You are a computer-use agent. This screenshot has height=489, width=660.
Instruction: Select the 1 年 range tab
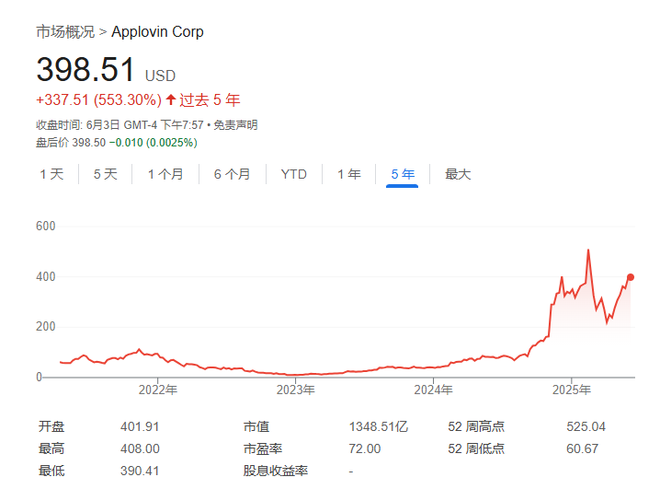point(349,174)
